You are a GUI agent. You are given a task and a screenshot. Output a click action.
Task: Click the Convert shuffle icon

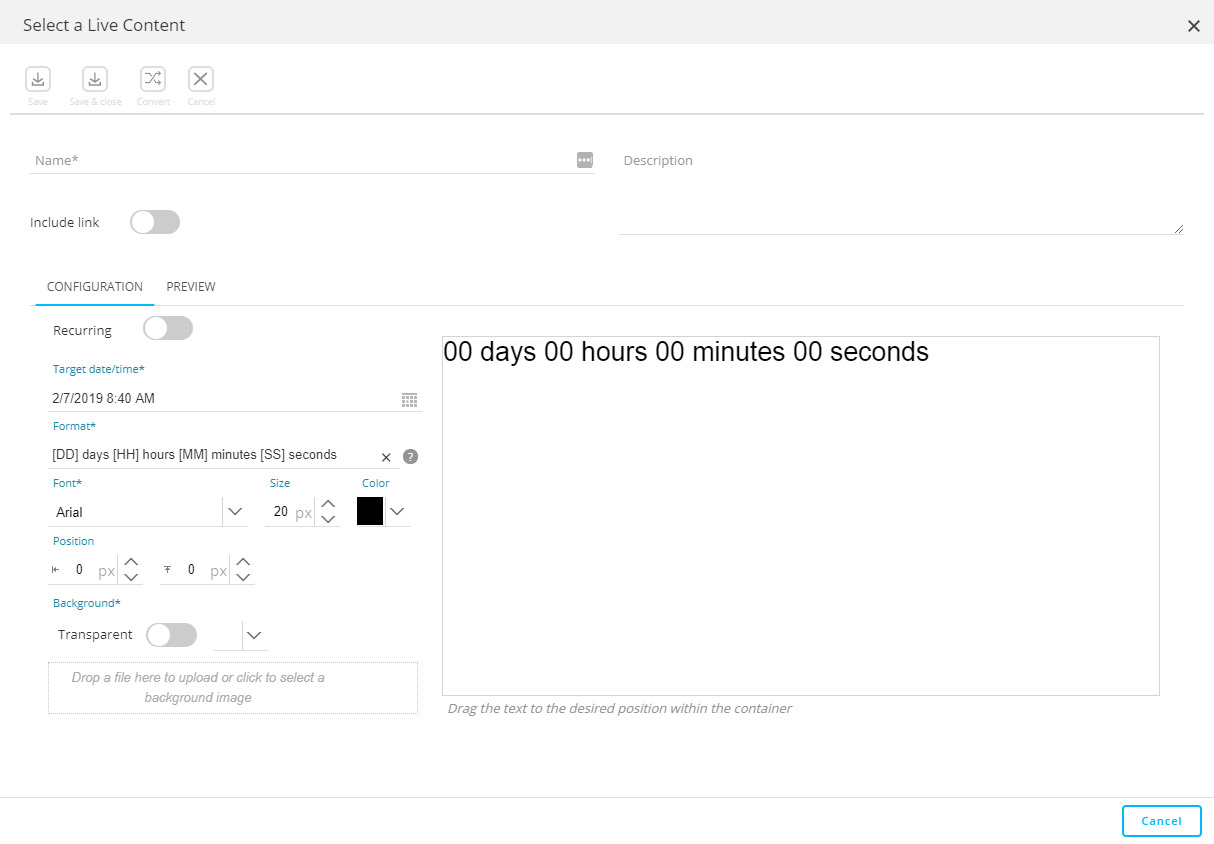[x=152, y=80]
